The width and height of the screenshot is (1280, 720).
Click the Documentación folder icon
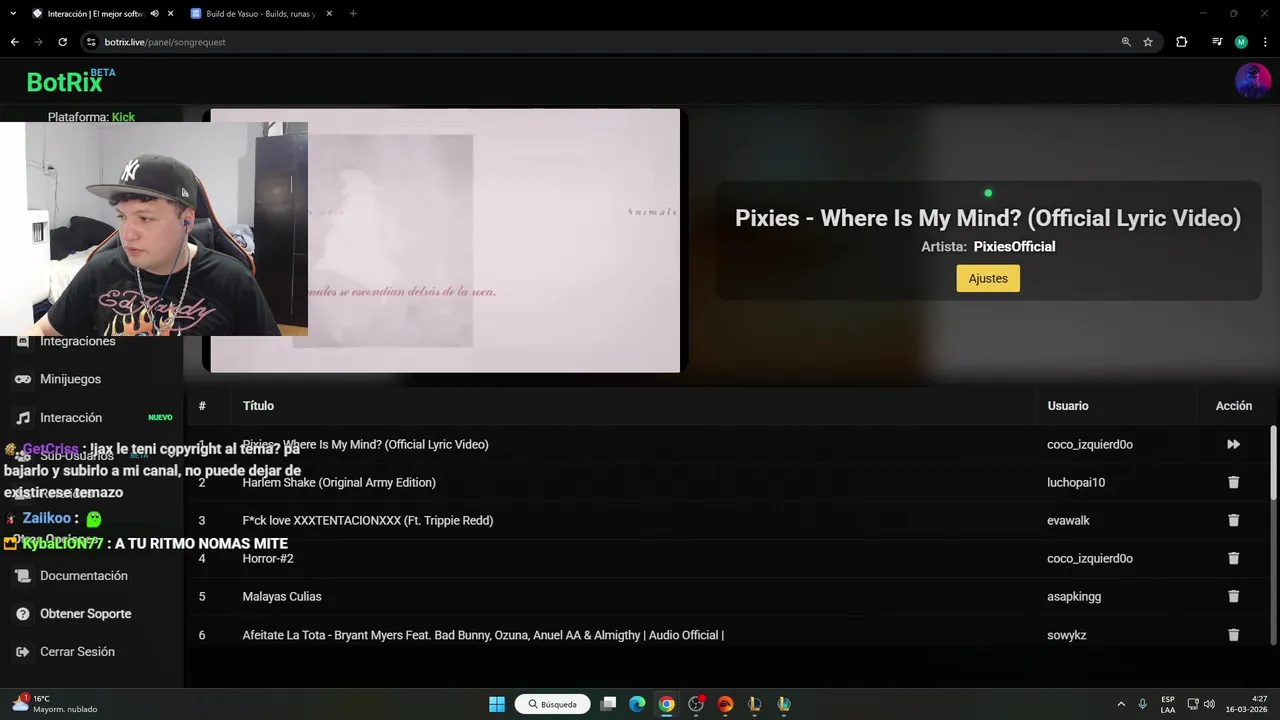[x=22, y=576]
